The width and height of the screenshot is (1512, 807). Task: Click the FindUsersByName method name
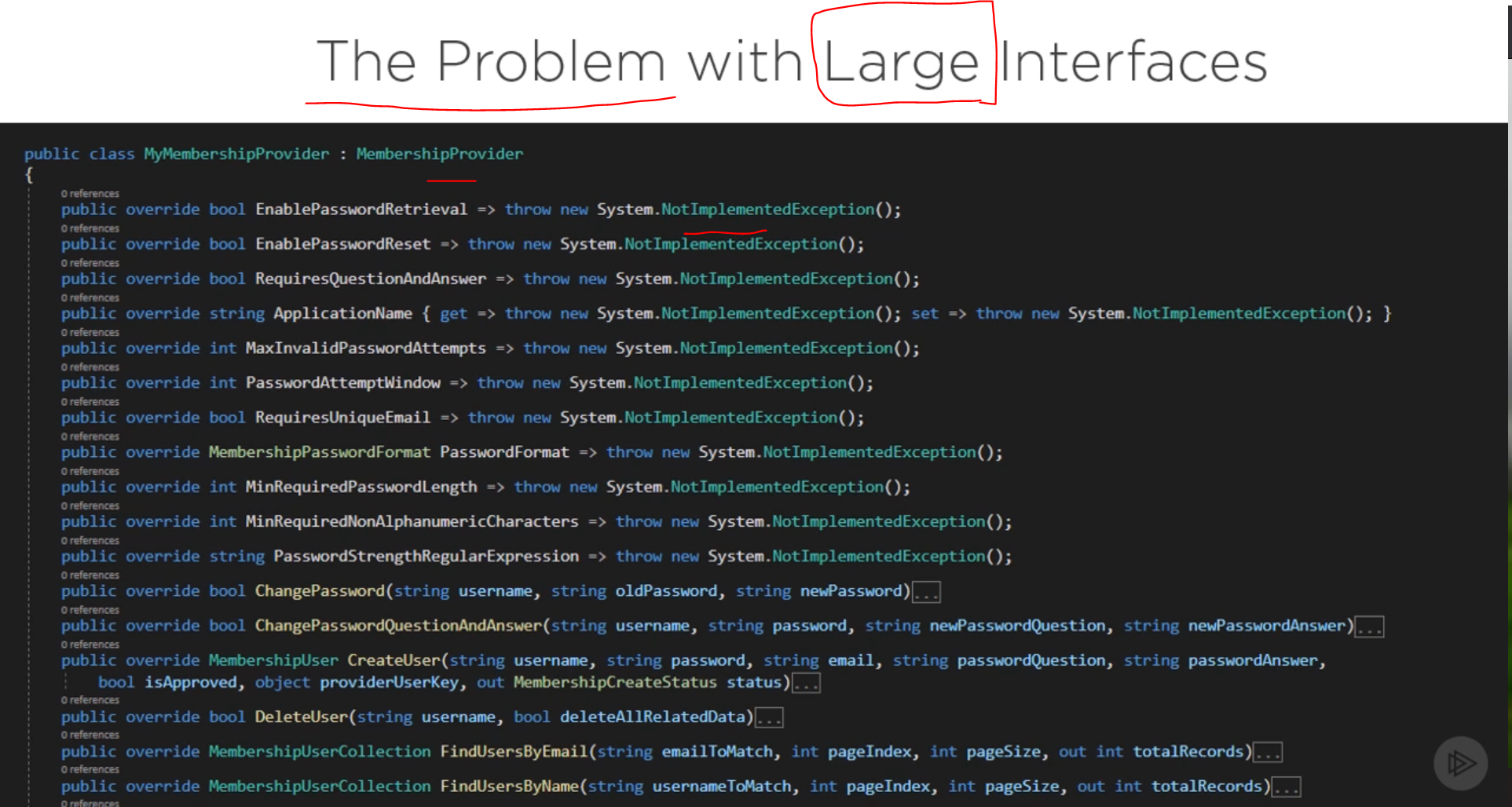[x=509, y=786]
